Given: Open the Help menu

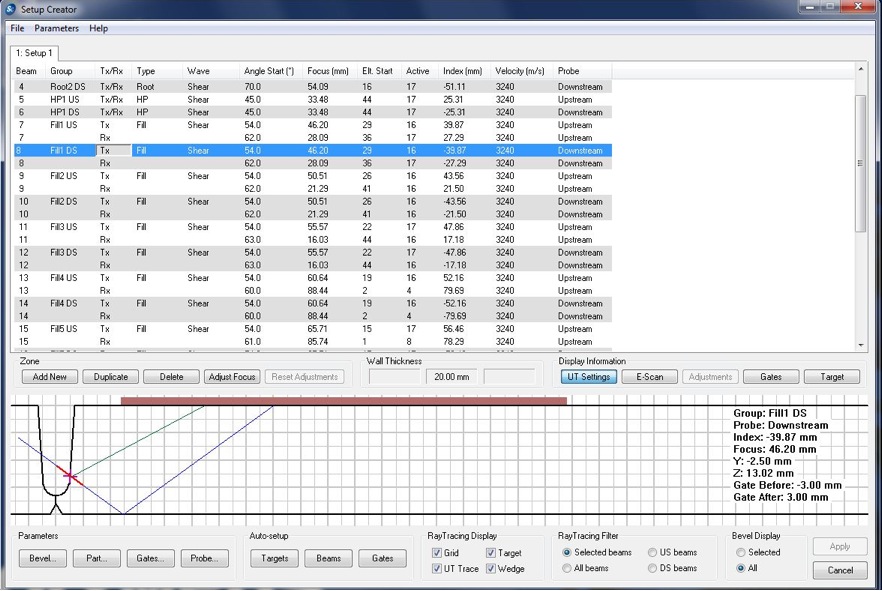Looking at the screenshot, I should (98, 29).
